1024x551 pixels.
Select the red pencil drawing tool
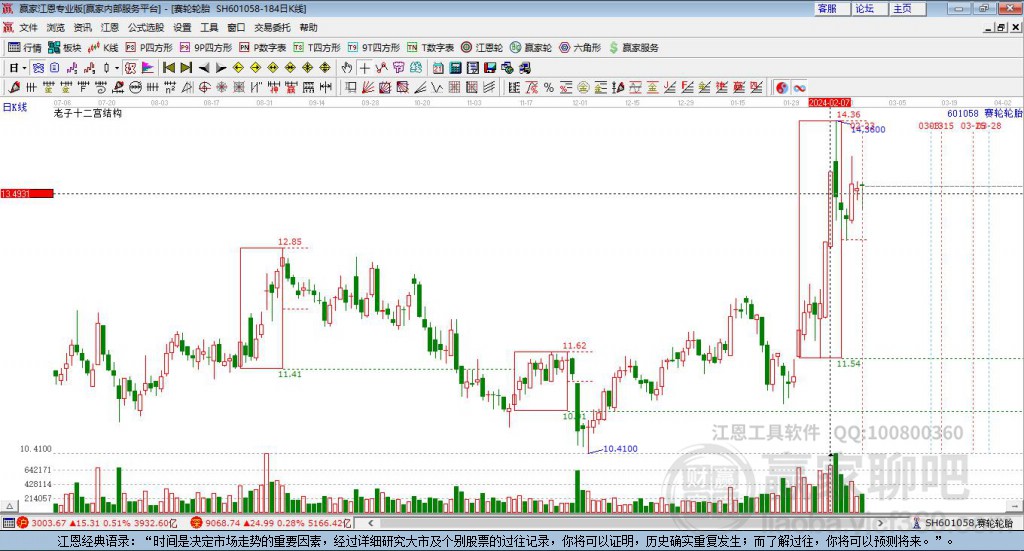pos(14,87)
